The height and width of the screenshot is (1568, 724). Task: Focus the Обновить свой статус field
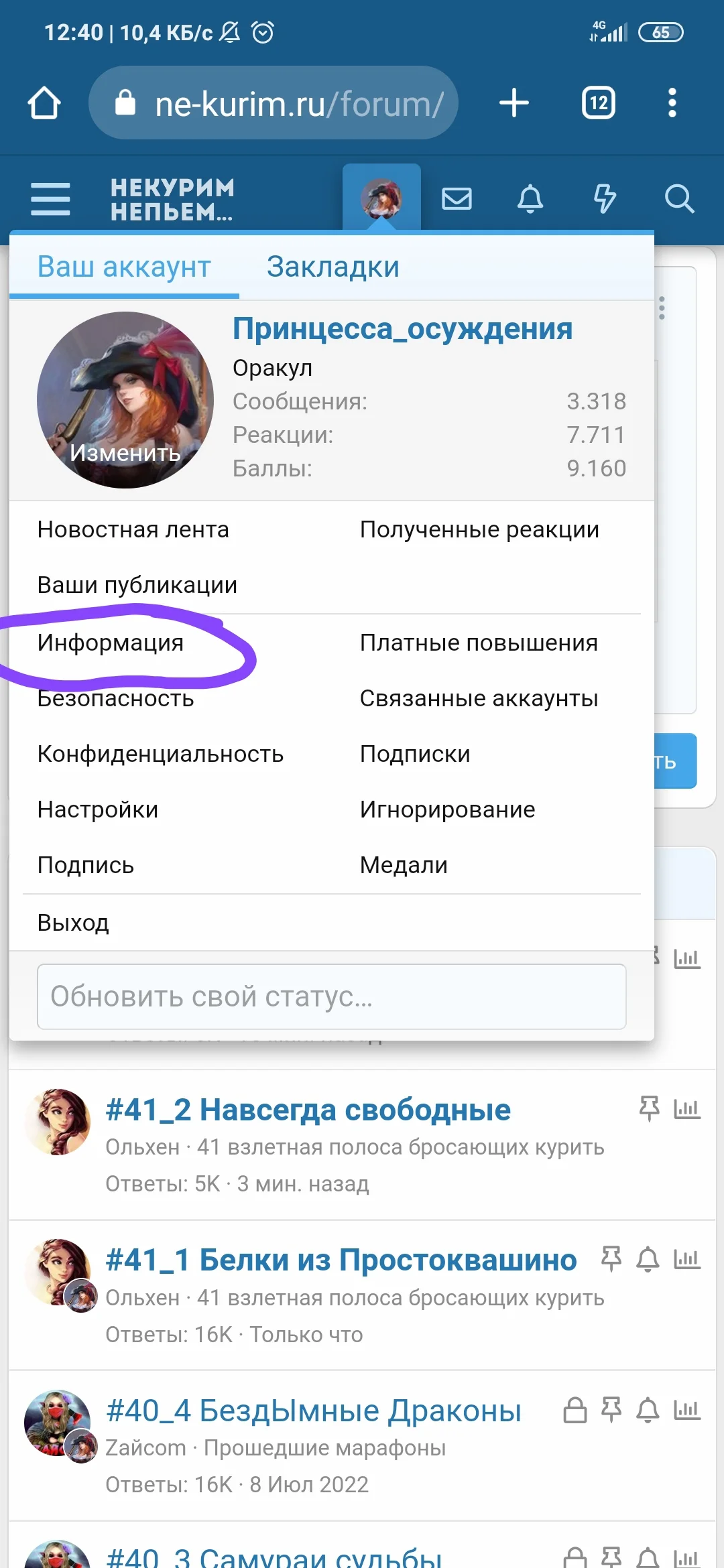pos(332,996)
